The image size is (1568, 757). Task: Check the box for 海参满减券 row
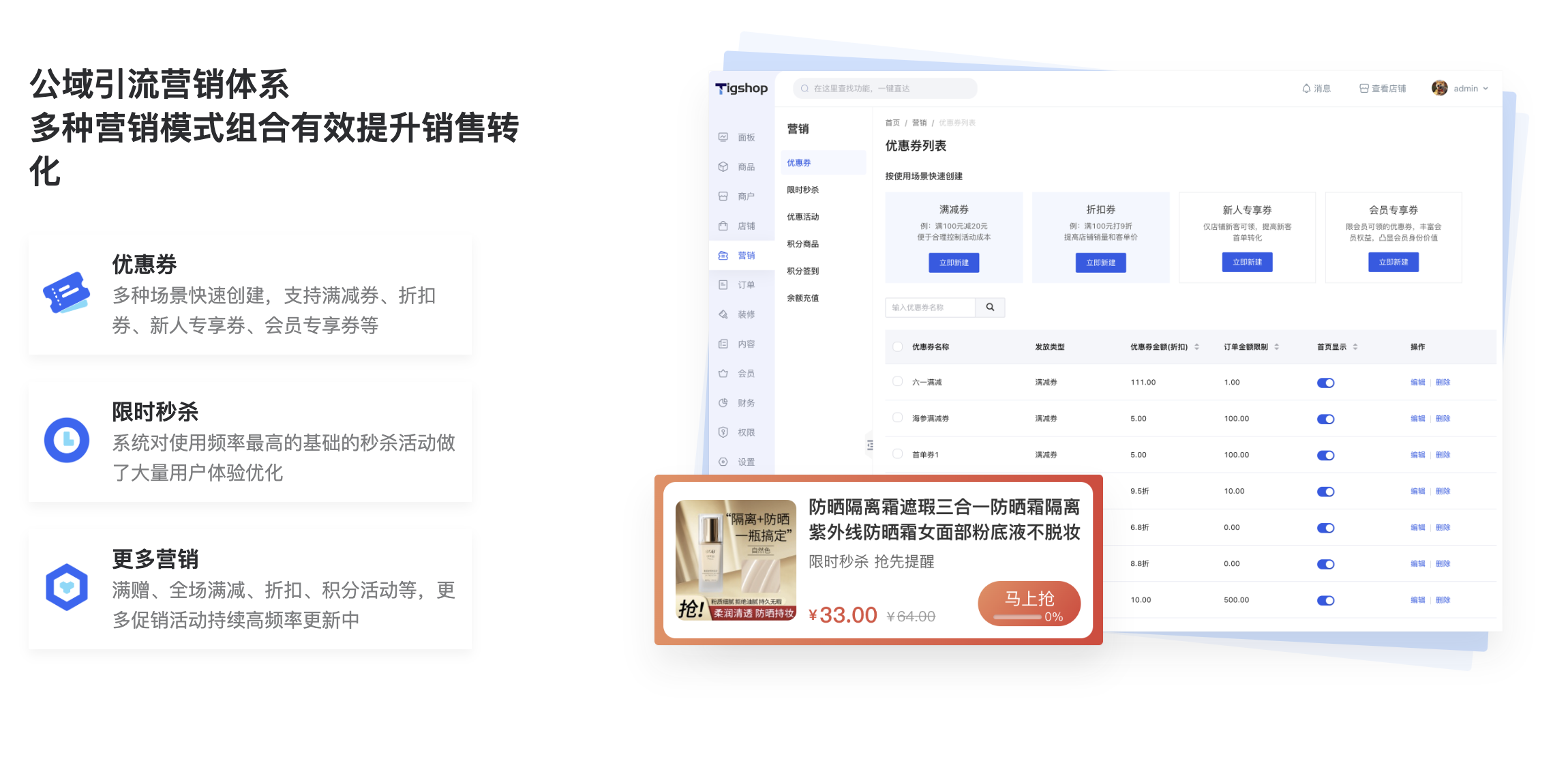[897, 417]
